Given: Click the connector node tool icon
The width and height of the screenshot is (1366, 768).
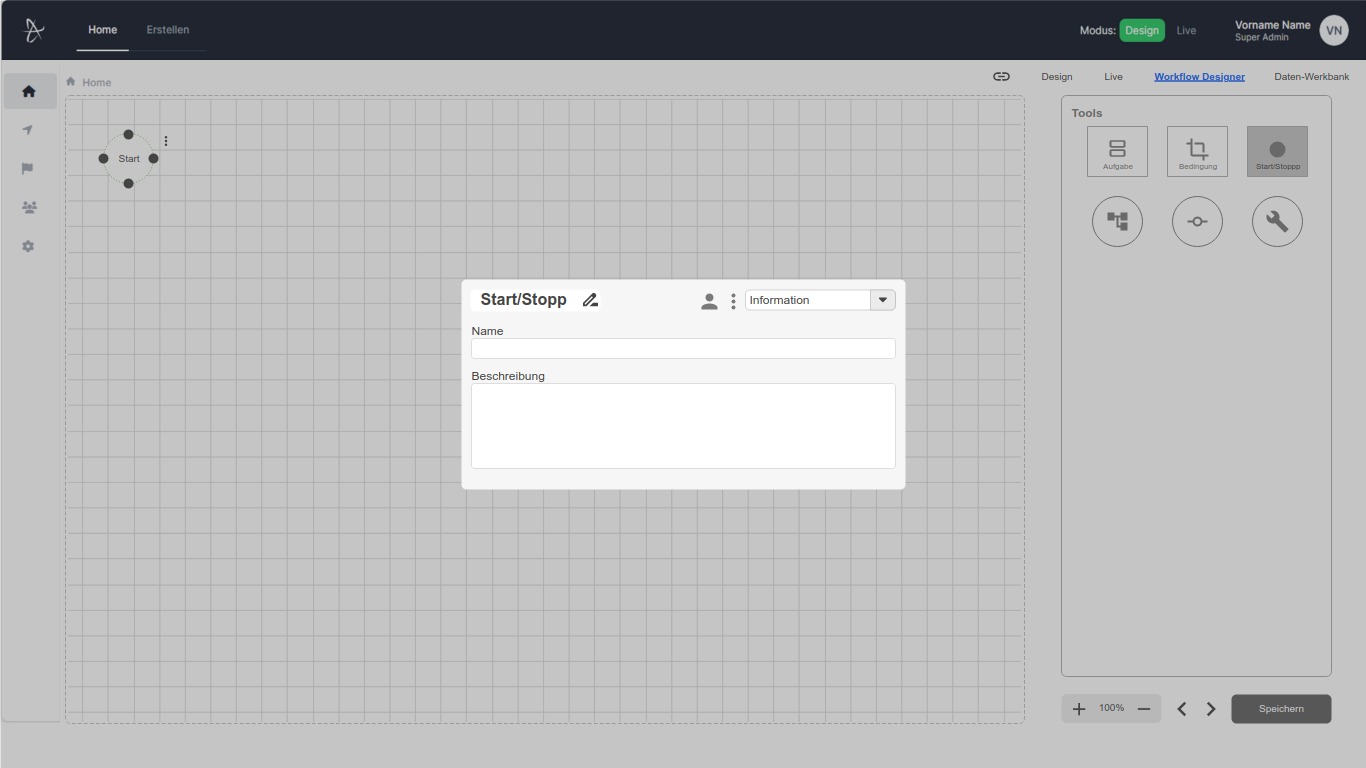Looking at the screenshot, I should [x=1197, y=221].
